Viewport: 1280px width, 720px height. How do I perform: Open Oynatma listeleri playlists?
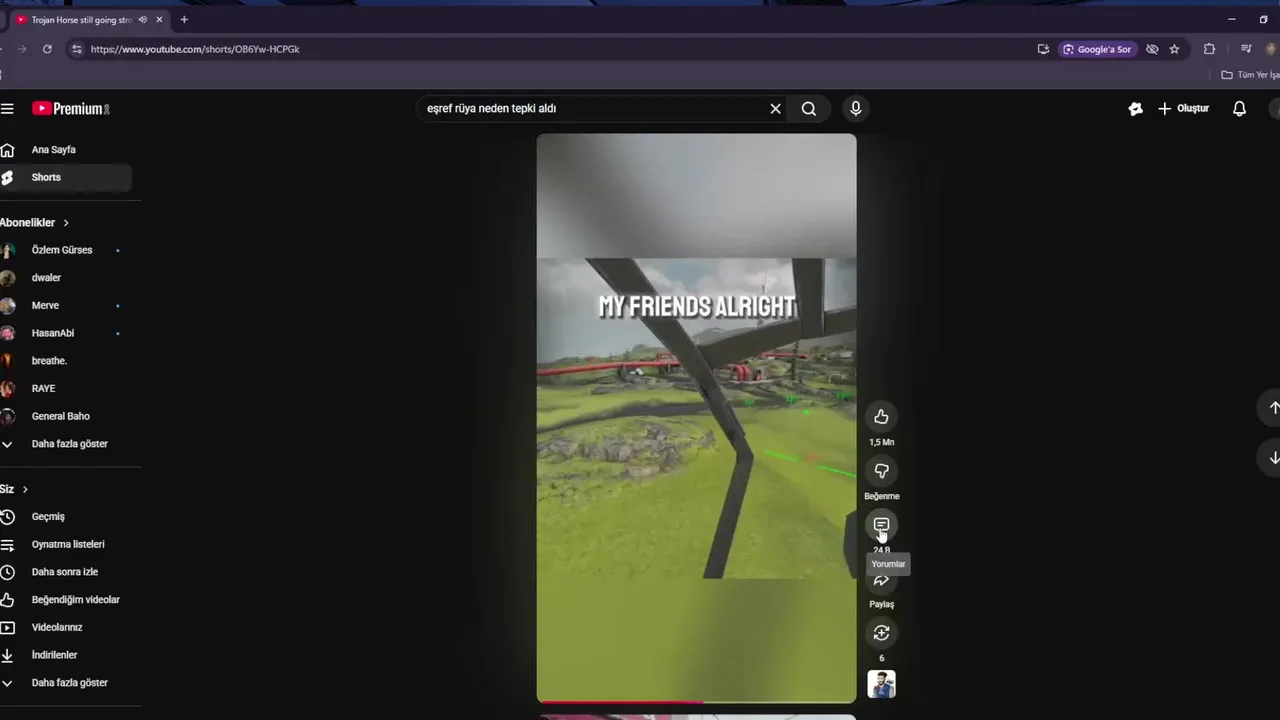65,544
